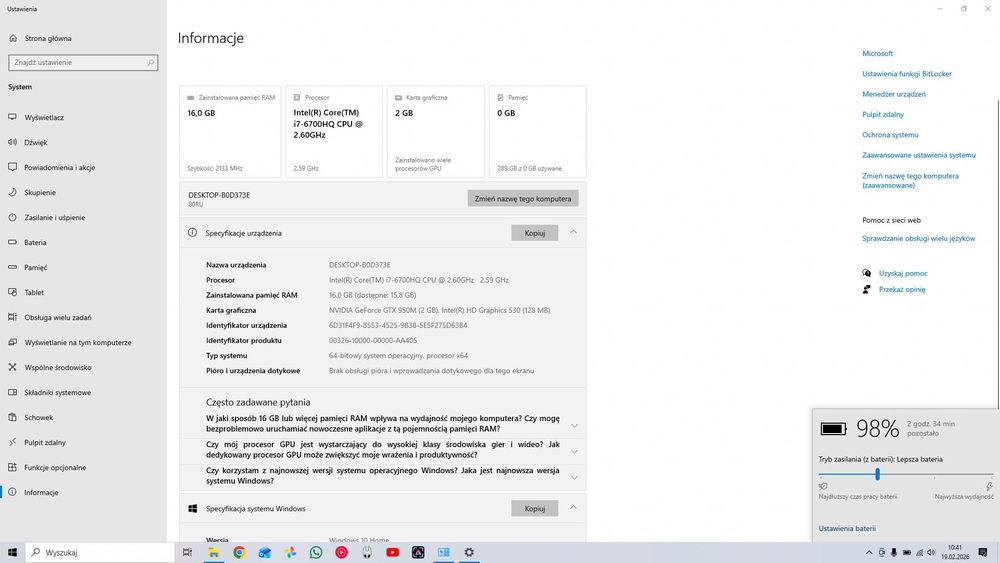Show hidden tray icons chevron
1000x563 pixels.
point(869,553)
